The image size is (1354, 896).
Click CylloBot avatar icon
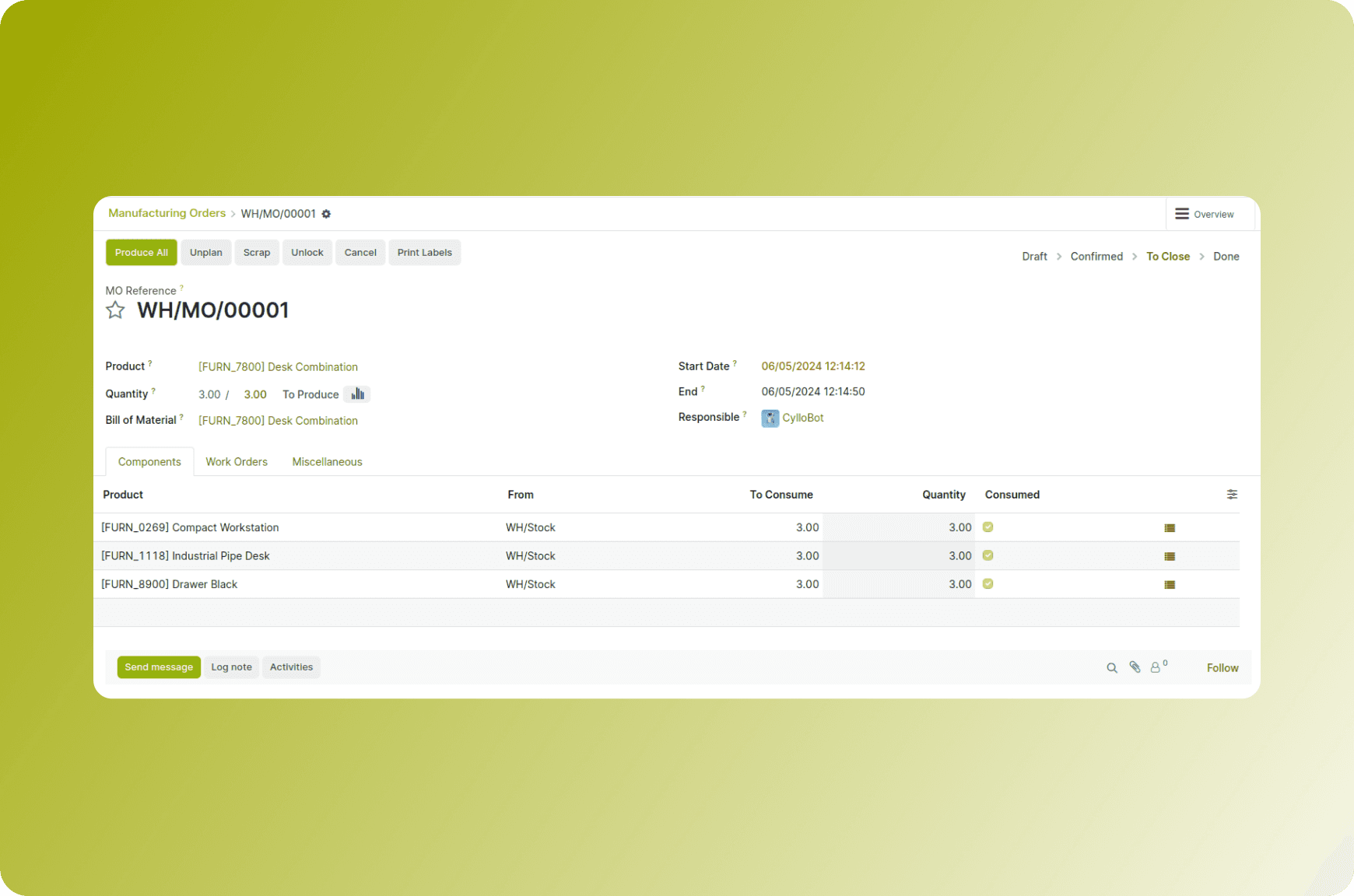tap(770, 418)
